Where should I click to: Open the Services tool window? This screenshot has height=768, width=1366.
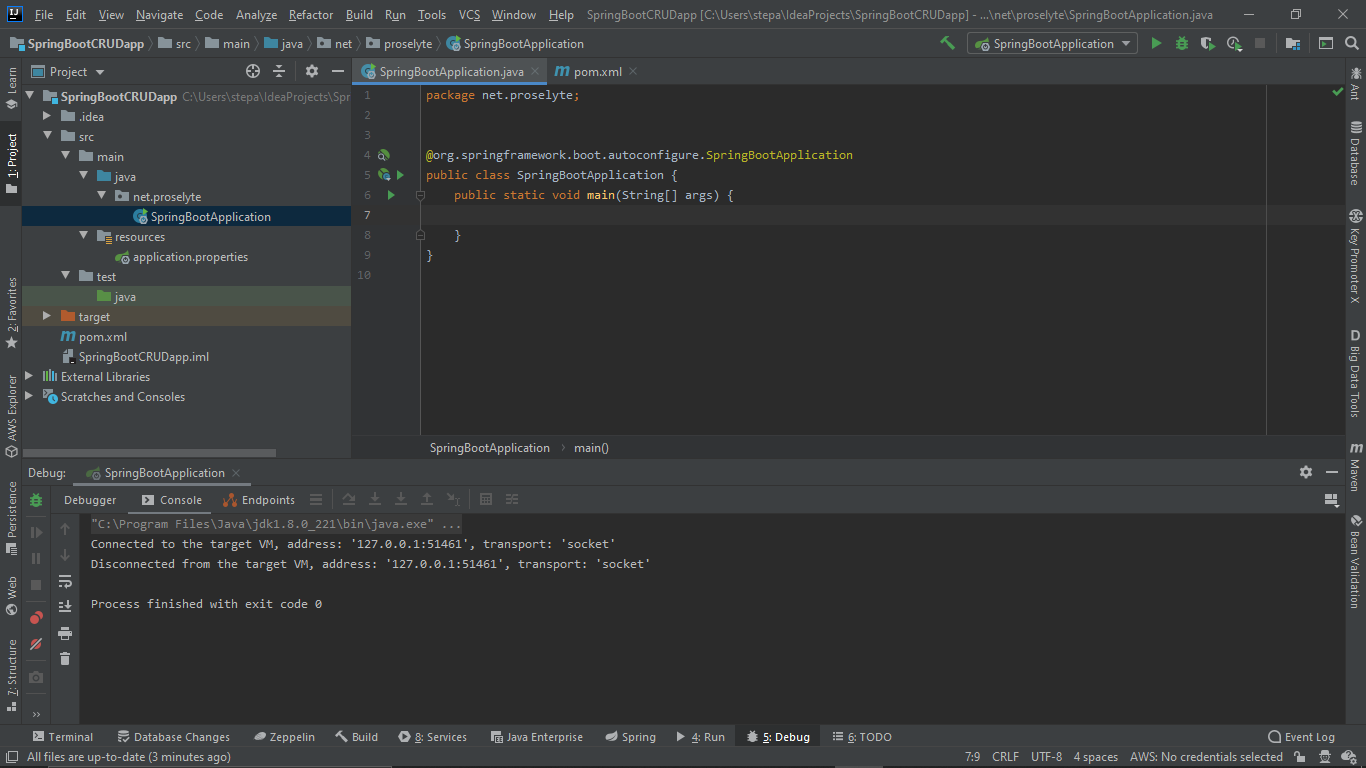point(432,737)
